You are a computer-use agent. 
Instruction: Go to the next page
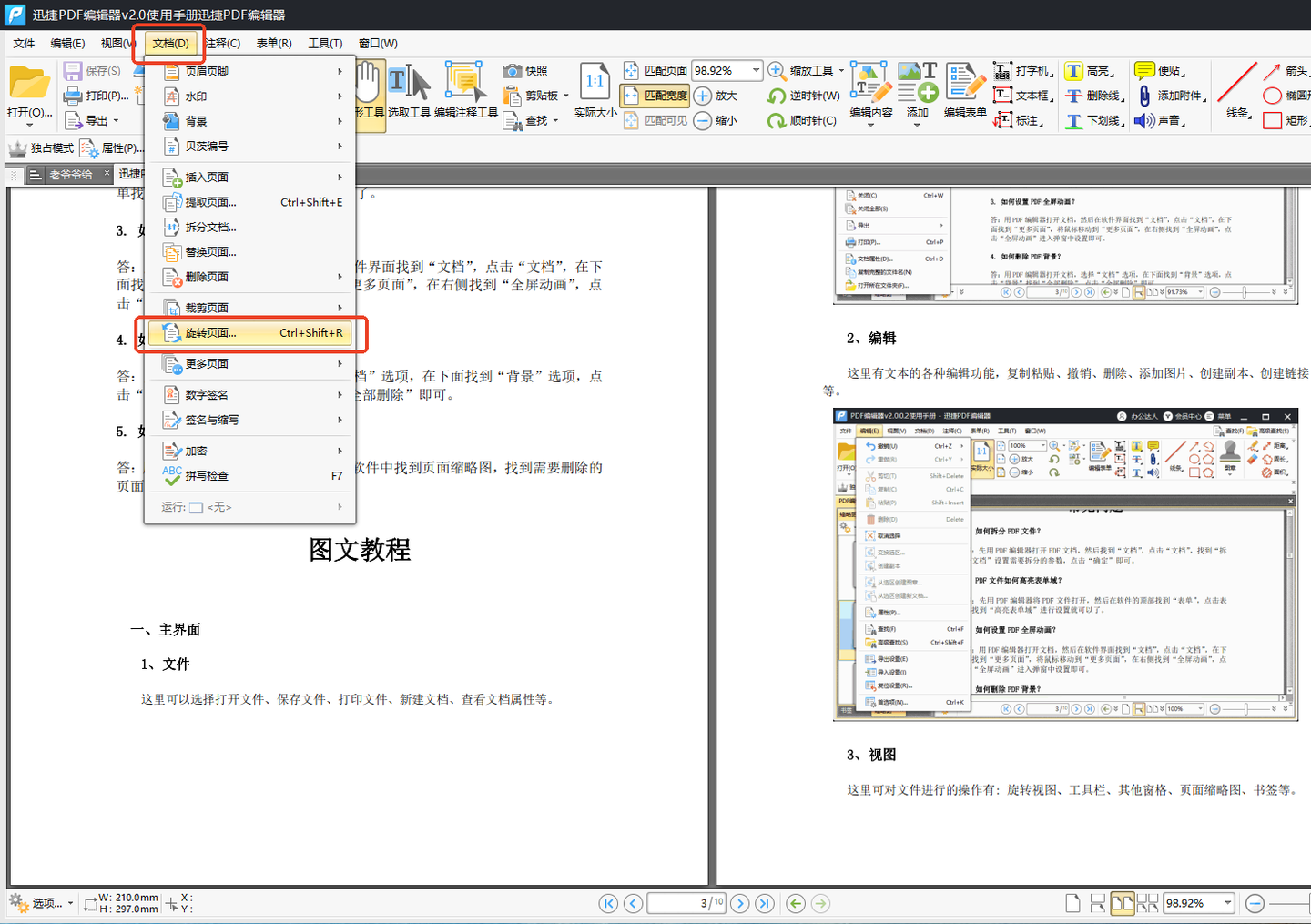[740, 903]
